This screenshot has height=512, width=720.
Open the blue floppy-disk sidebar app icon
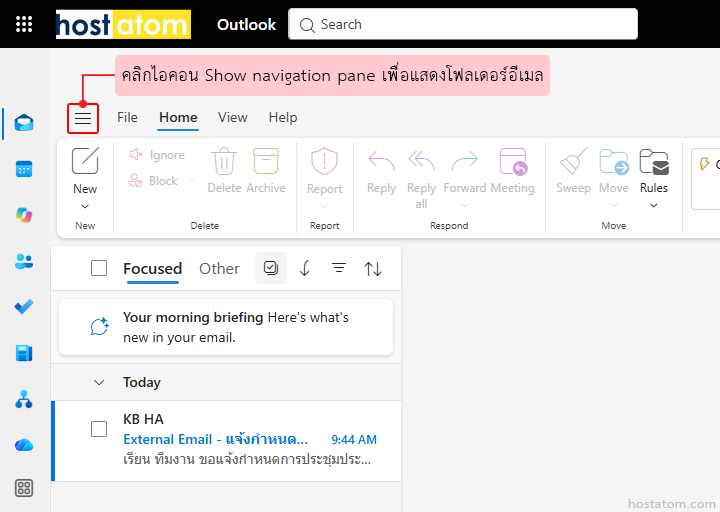[24, 353]
